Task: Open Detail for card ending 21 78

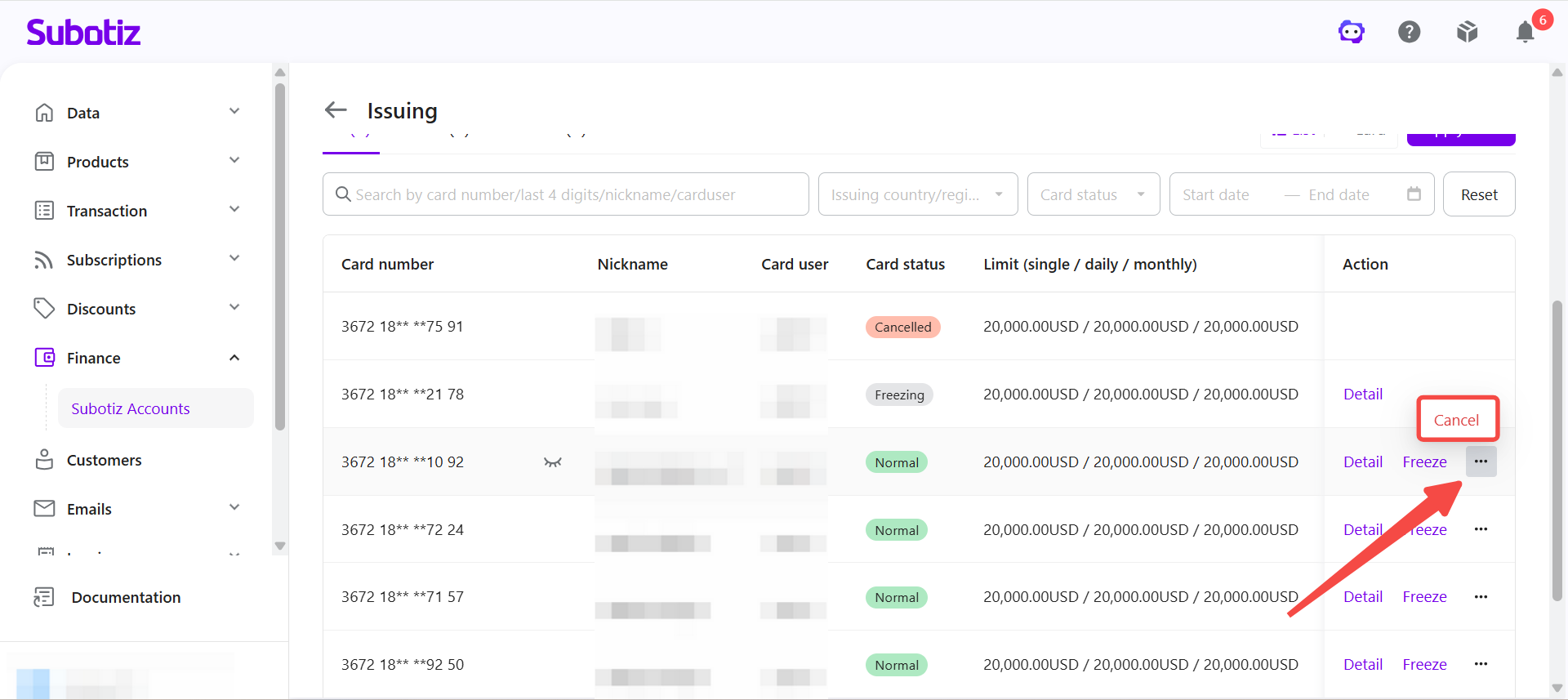Action: (x=1363, y=395)
